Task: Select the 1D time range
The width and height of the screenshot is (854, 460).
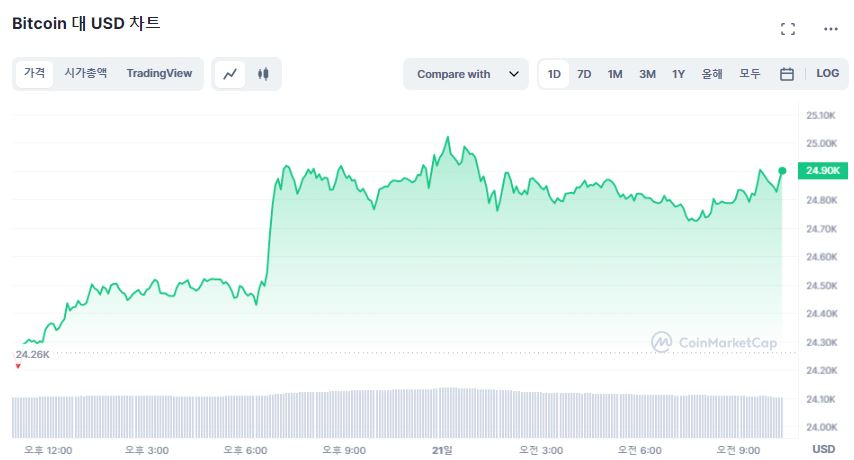Action: [x=554, y=74]
